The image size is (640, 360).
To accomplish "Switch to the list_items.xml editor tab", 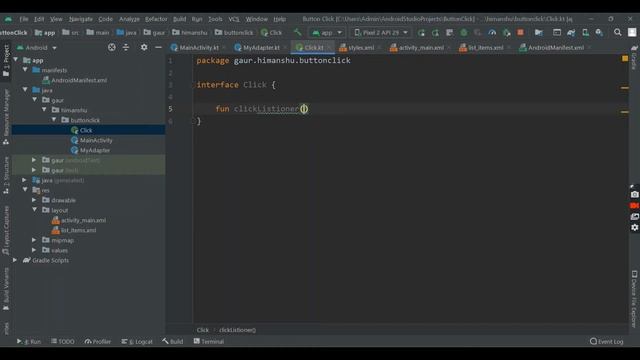I will click(x=484, y=48).
